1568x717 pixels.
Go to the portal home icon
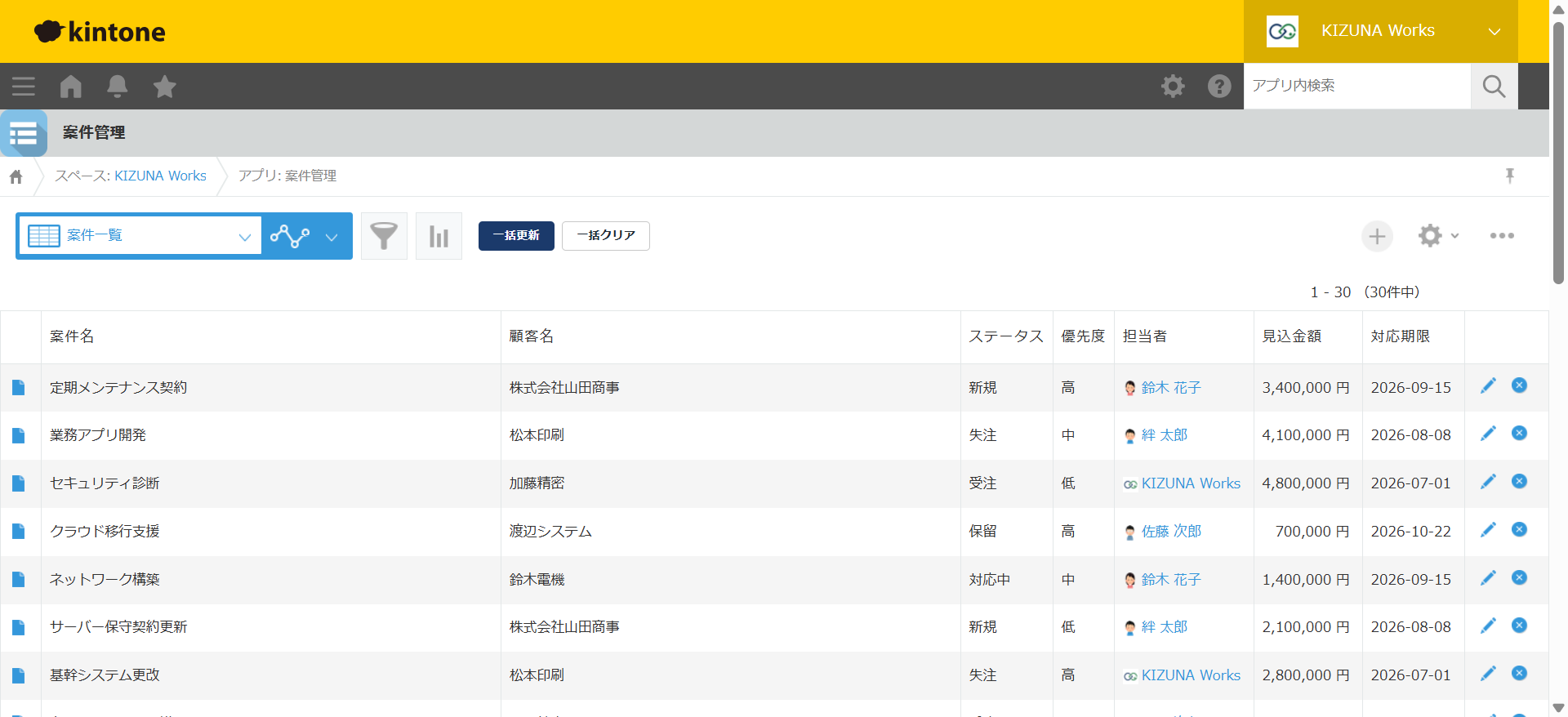pyautogui.click(x=71, y=87)
